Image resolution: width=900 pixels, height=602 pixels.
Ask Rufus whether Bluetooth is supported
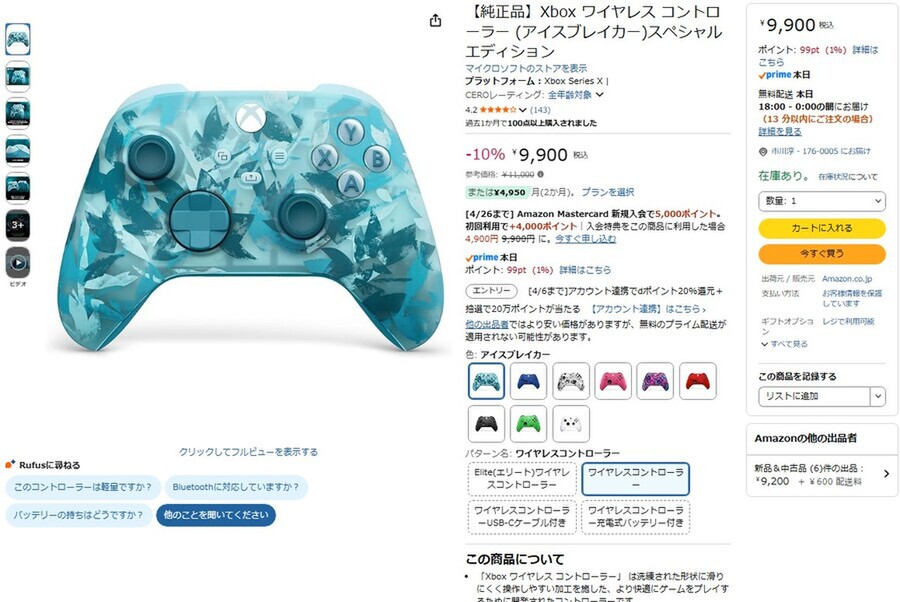click(x=236, y=487)
